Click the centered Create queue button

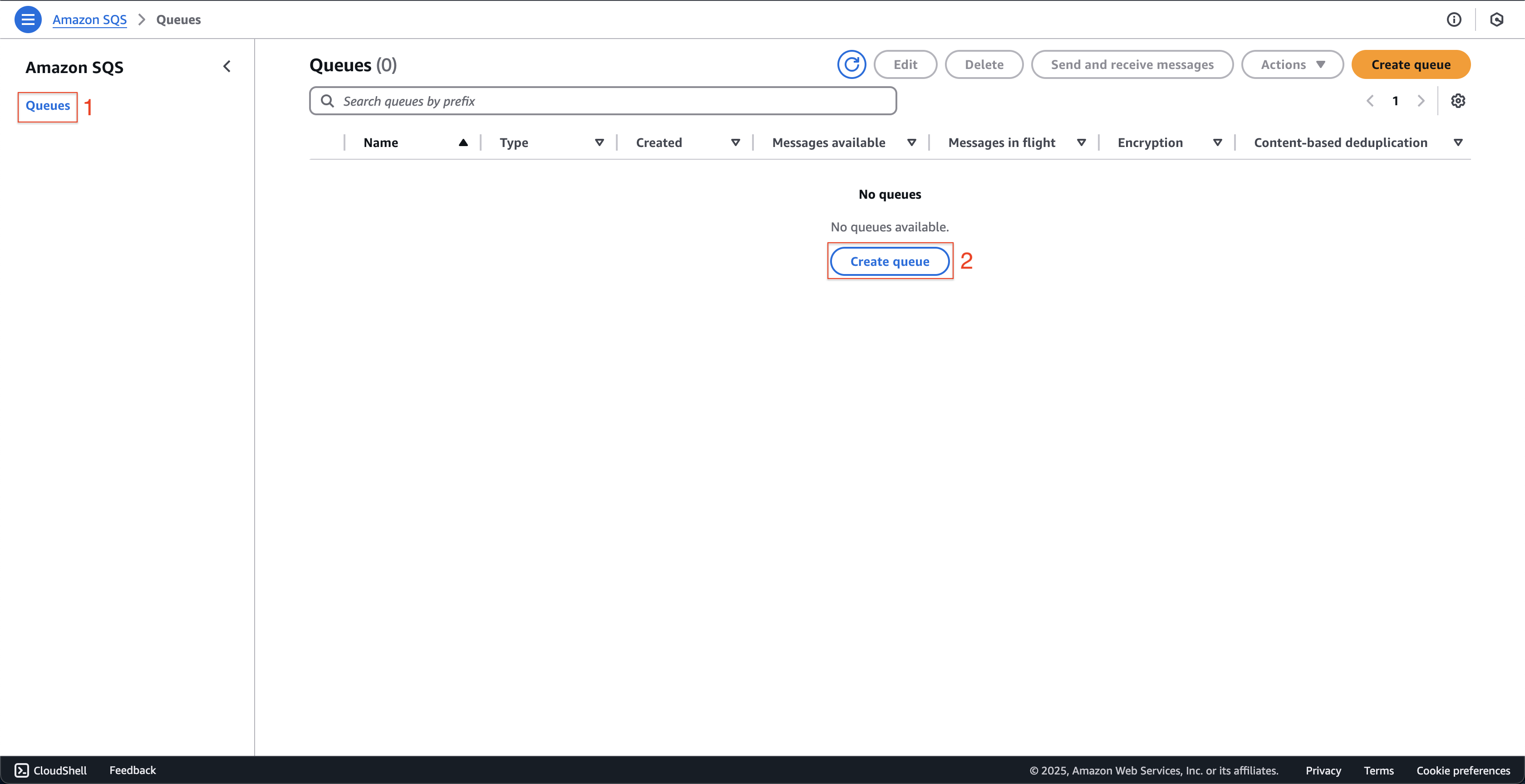889,261
